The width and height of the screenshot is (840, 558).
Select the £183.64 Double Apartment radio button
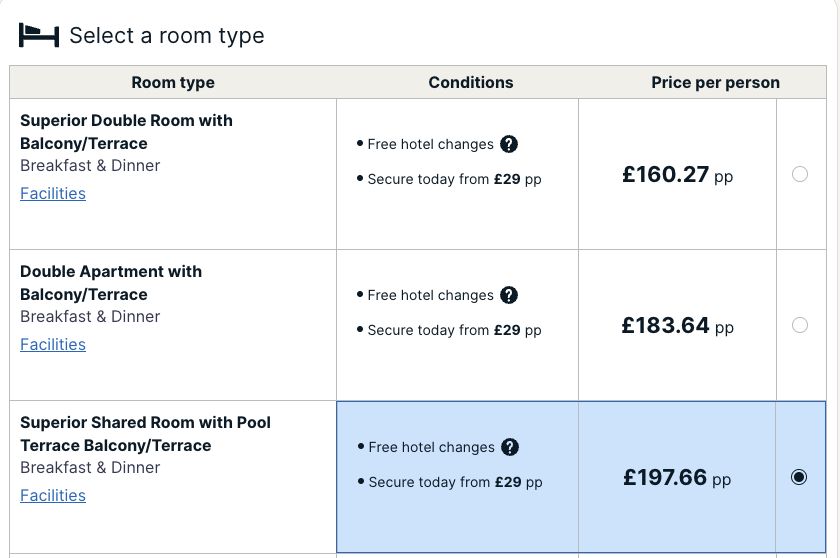click(x=800, y=325)
